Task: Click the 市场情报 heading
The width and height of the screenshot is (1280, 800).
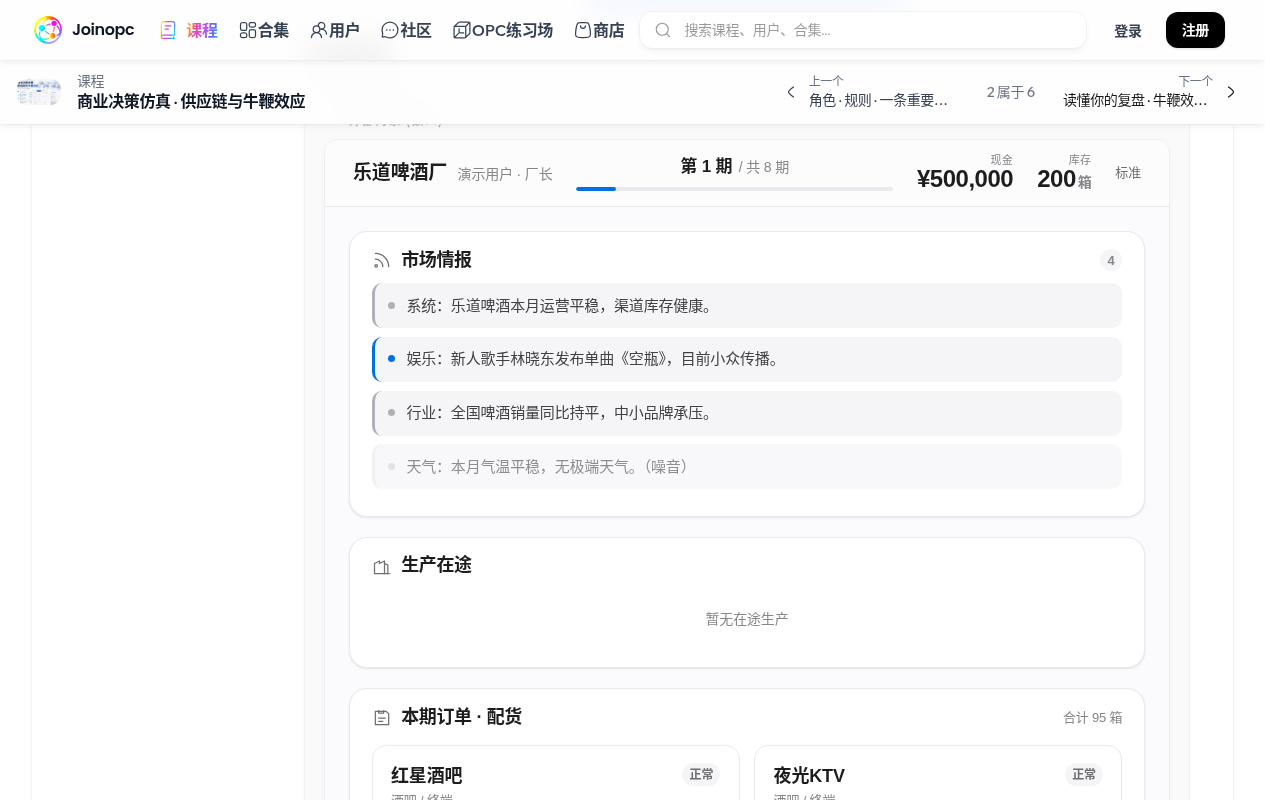Action: point(436,260)
